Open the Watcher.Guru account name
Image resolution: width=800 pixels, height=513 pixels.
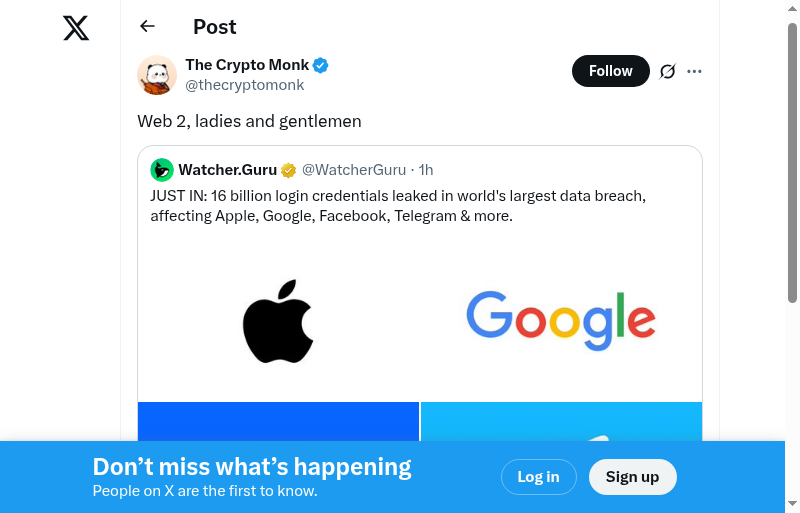(227, 170)
